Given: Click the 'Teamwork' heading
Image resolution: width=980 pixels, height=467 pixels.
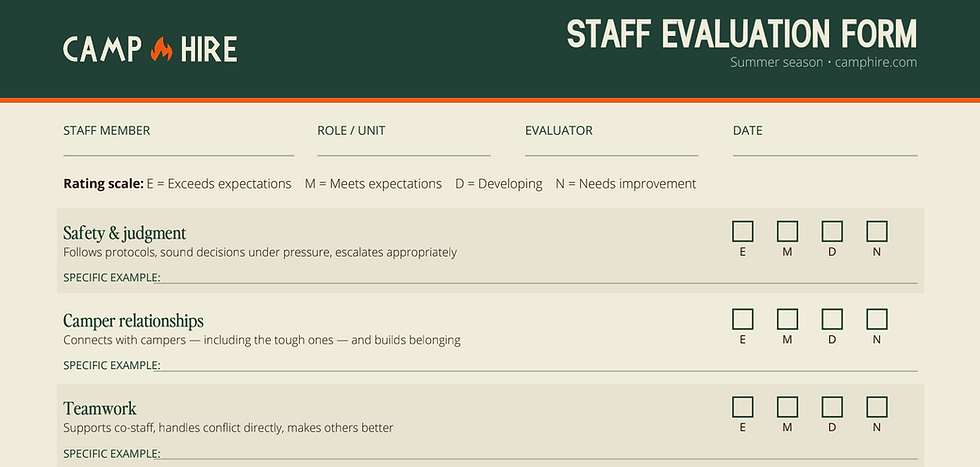Looking at the screenshot, I should click(x=99, y=409).
